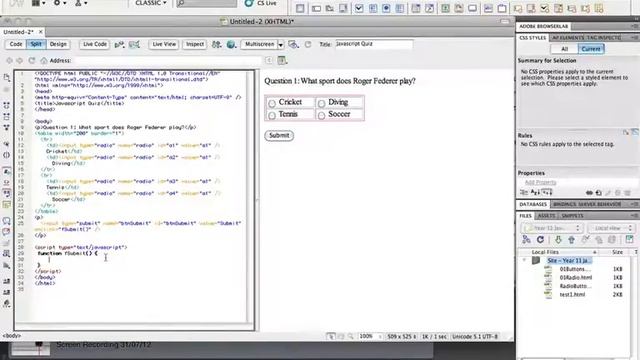Click Connect to remote server icon
Viewport: 640px width, 360px height.
526,240
